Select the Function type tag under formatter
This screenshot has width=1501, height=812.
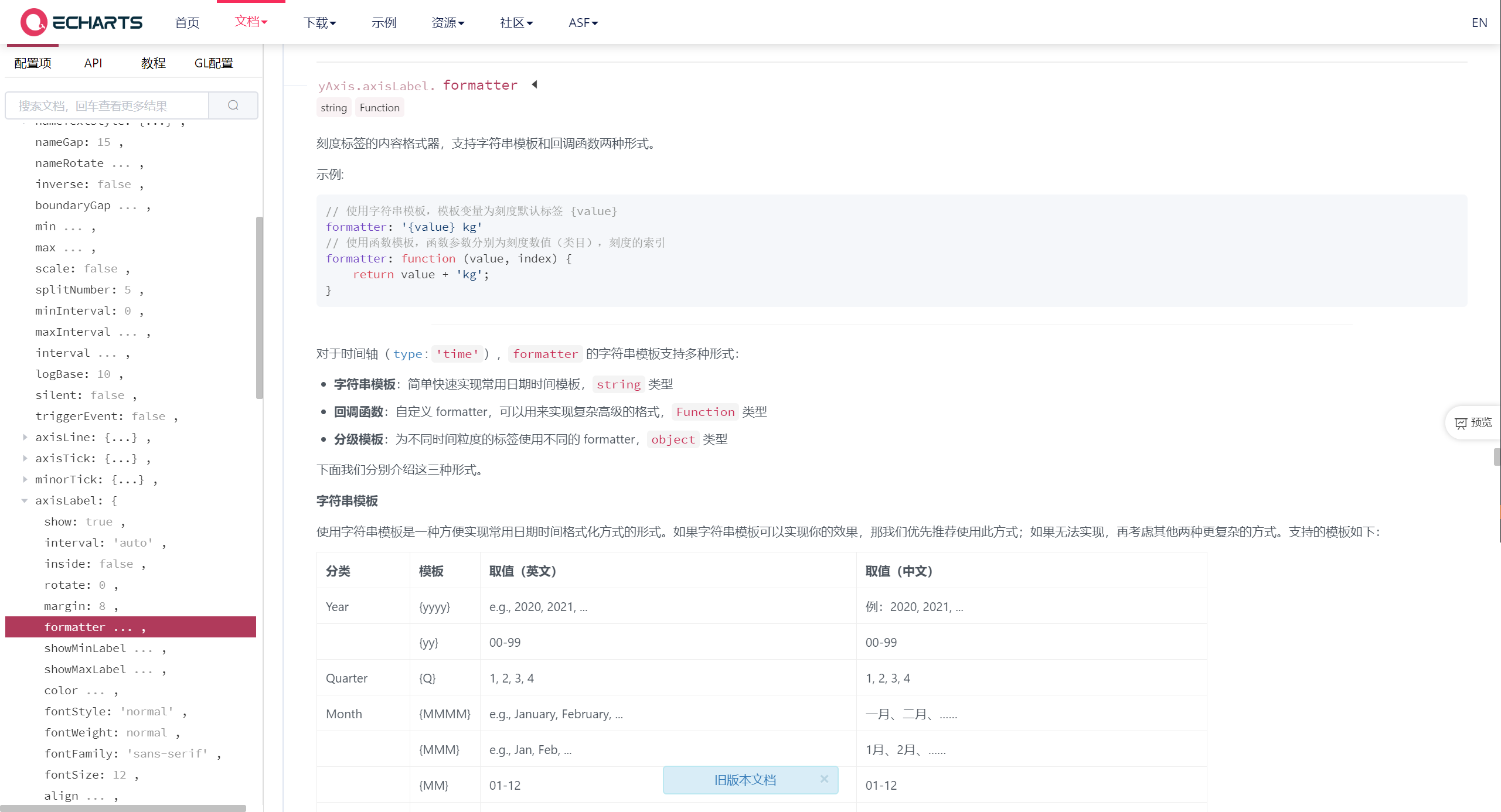click(379, 107)
